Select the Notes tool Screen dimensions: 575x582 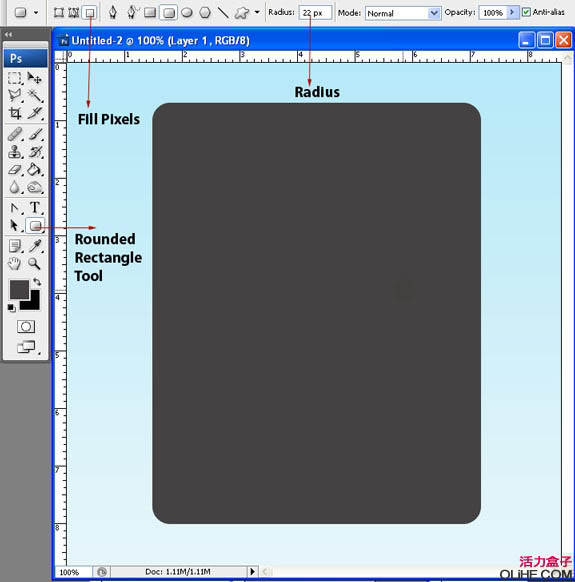tap(14, 246)
